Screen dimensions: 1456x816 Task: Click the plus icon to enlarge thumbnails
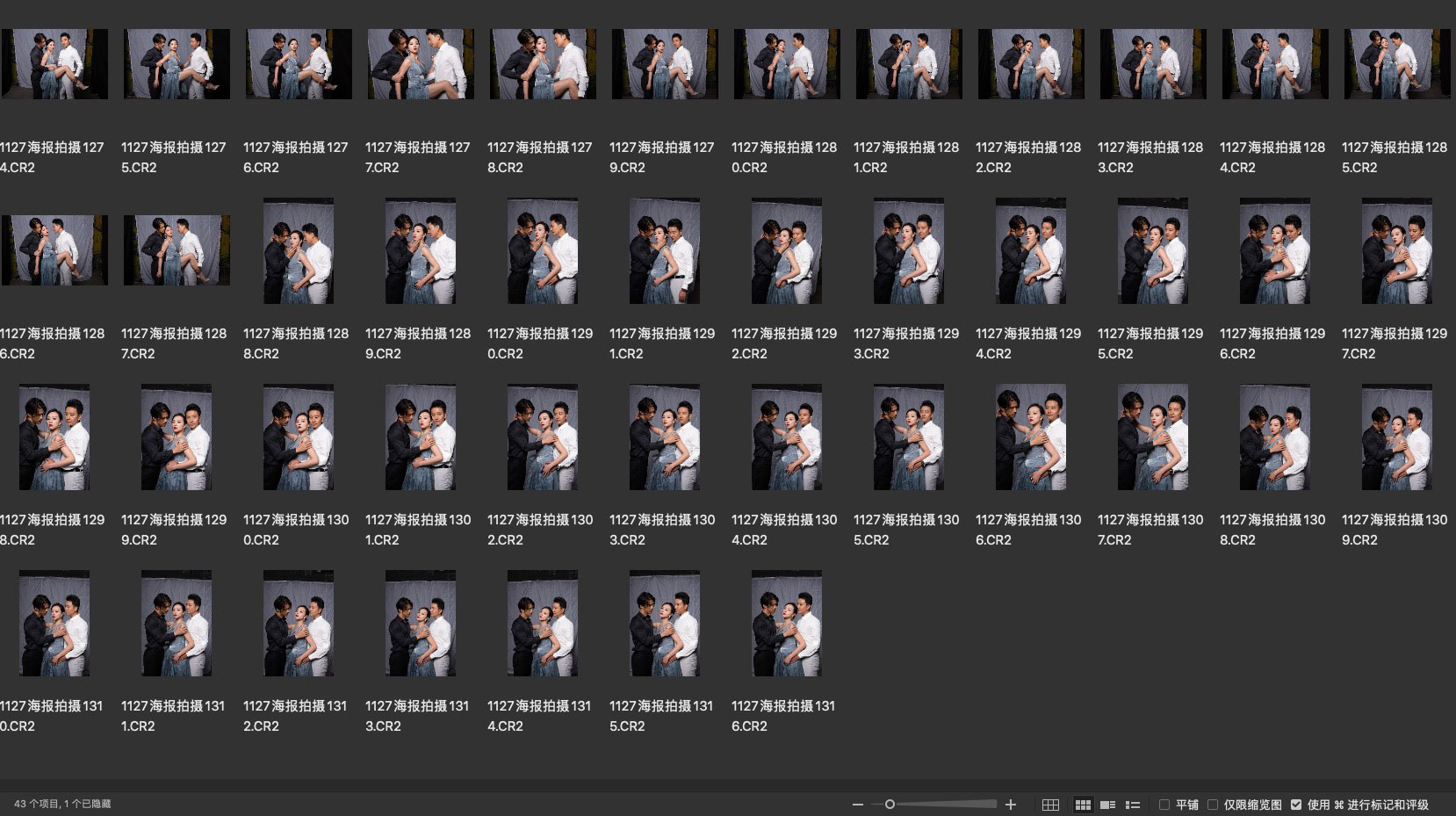(x=1011, y=805)
